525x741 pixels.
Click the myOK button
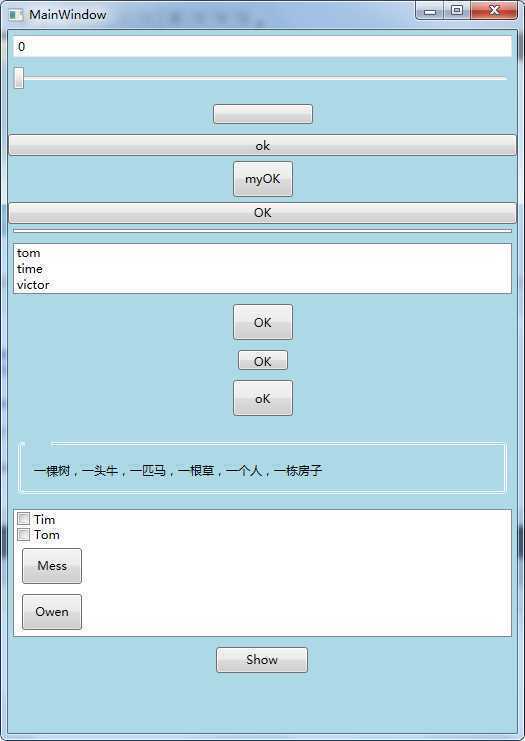coord(263,179)
